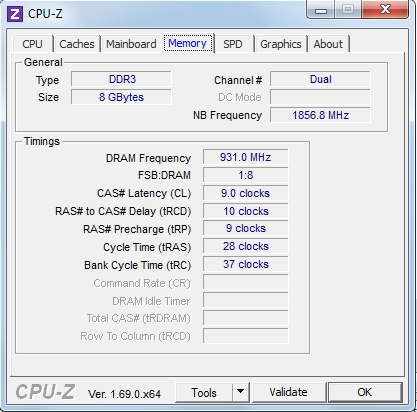Screen dimensions: 417x412
Task: Open the Graphics tab
Action: (281, 44)
